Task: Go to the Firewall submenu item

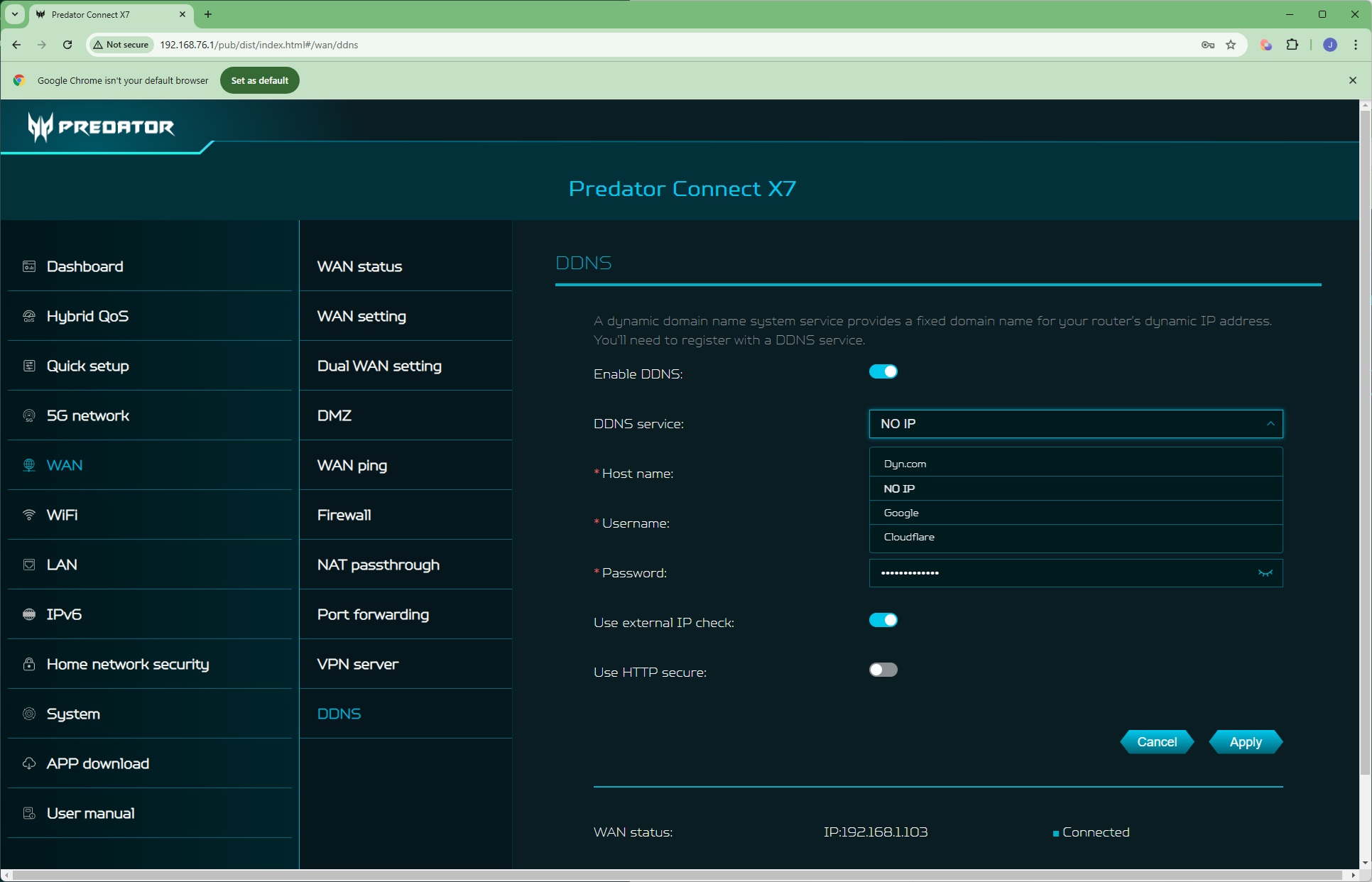Action: point(344,515)
